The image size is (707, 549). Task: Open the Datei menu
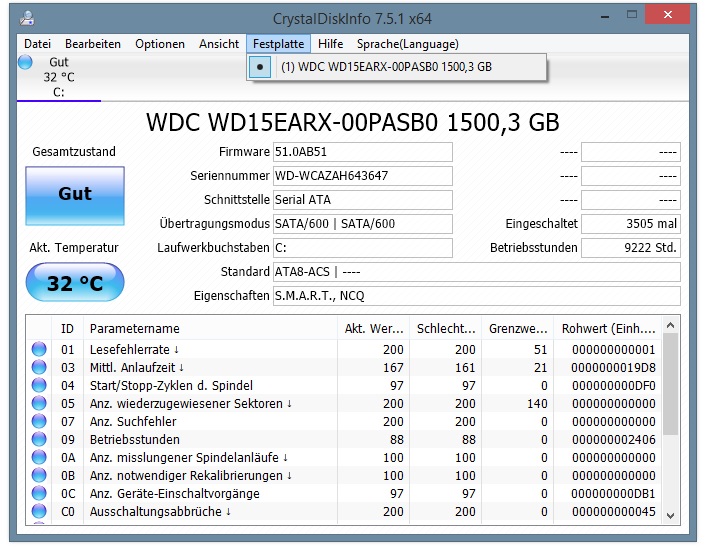point(37,44)
